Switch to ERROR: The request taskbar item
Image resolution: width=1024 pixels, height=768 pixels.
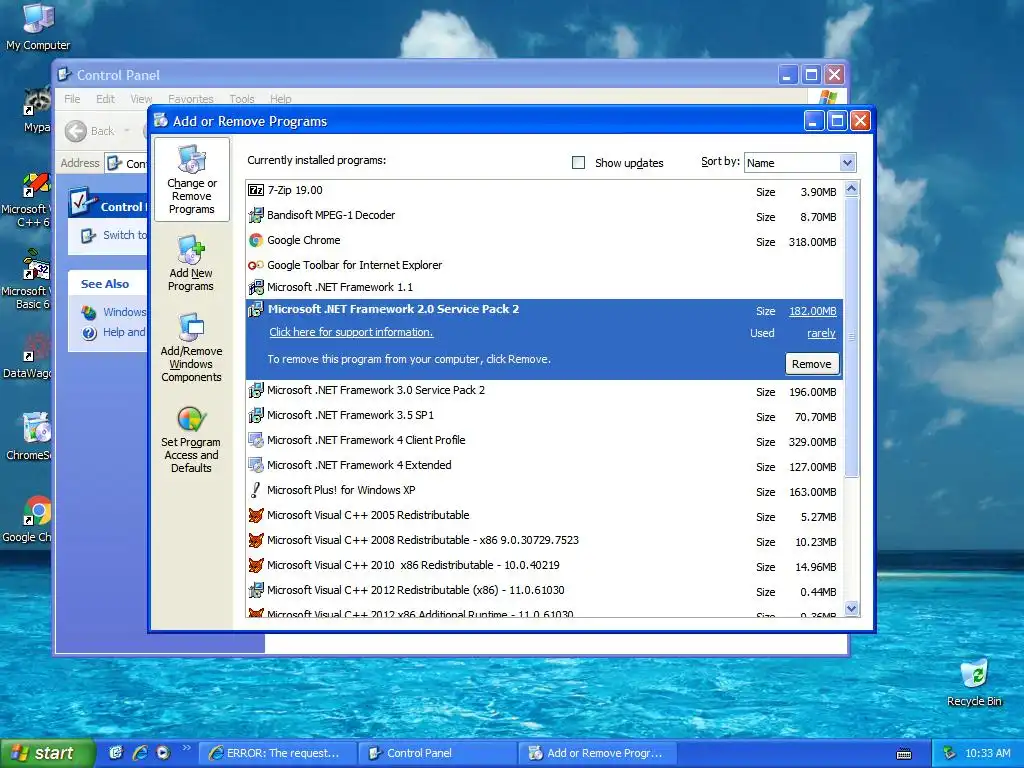click(x=278, y=753)
